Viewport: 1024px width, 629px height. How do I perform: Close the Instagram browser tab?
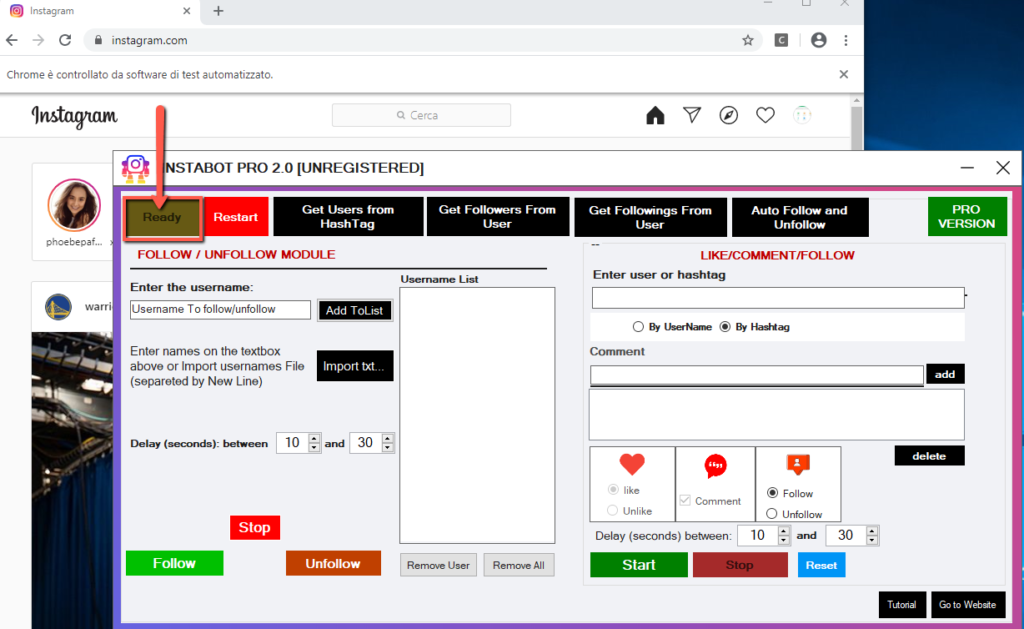click(187, 11)
